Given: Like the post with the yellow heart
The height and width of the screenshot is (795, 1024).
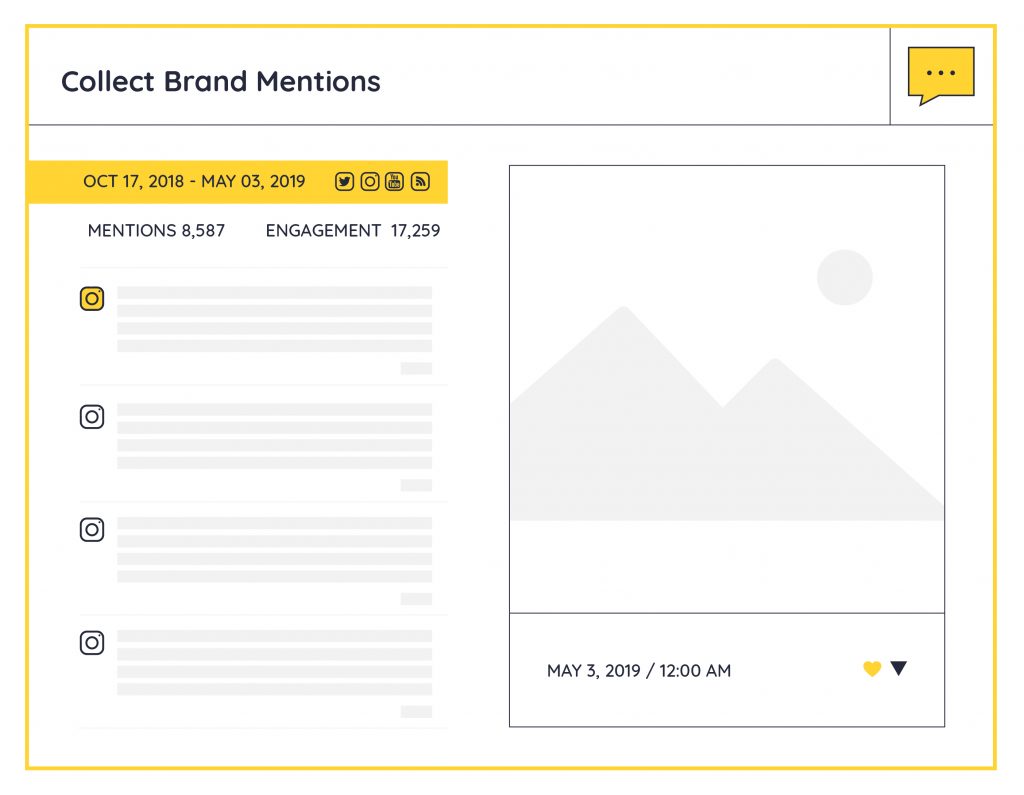Looking at the screenshot, I should (x=872, y=669).
